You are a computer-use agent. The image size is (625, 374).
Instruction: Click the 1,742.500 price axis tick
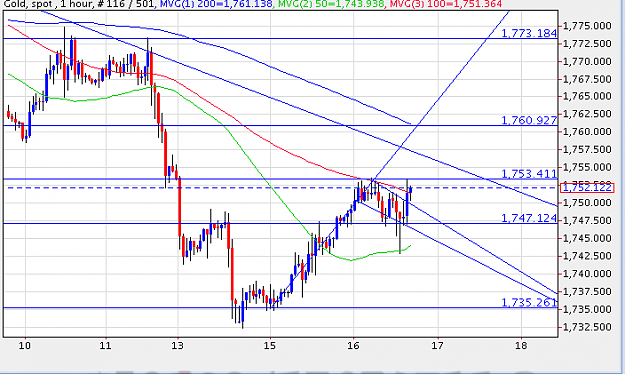click(x=587, y=256)
